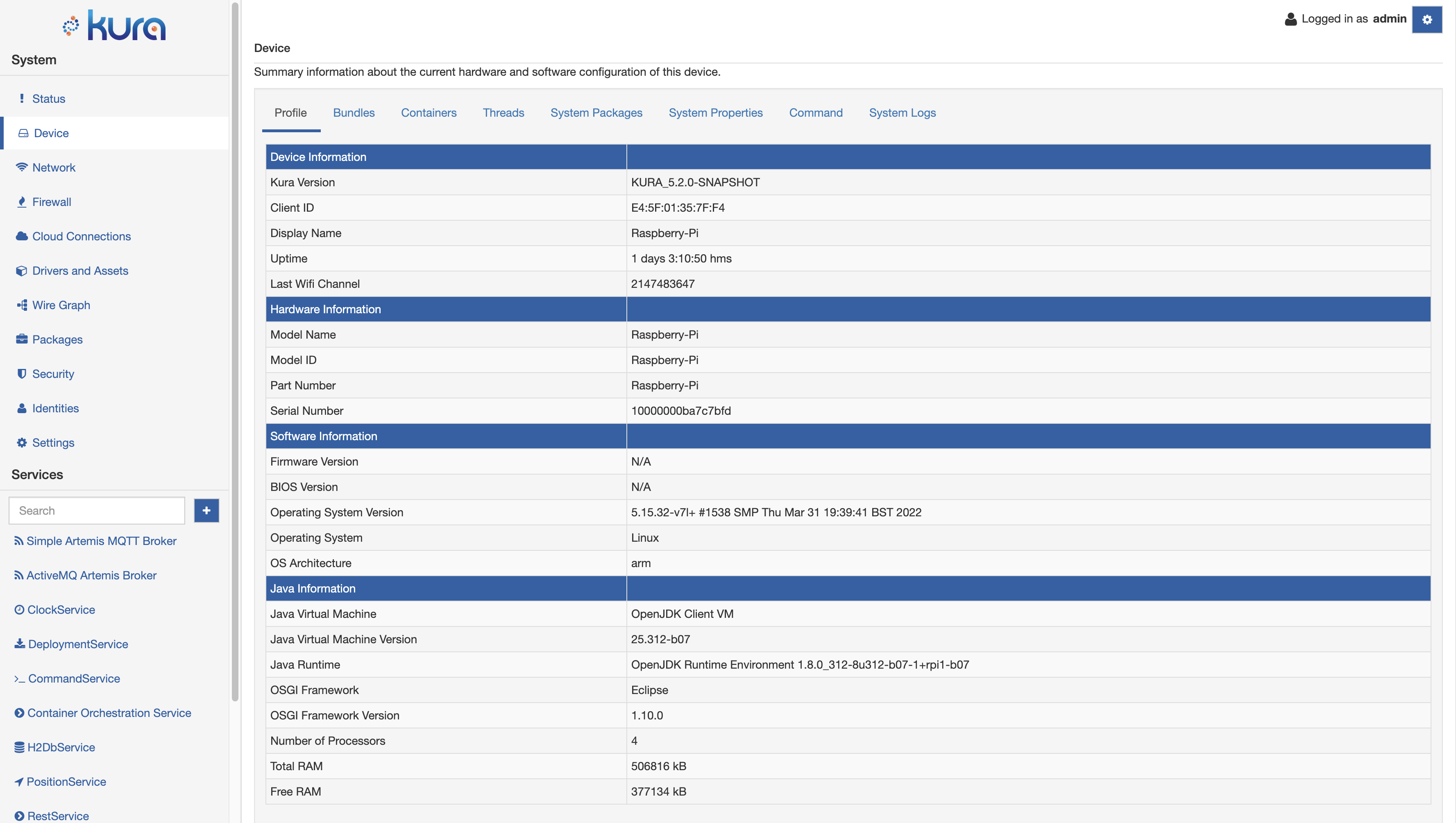Screen dimensions: 1456x823
Task: Click the Network sidebar icon
Action: pos(21,167)
